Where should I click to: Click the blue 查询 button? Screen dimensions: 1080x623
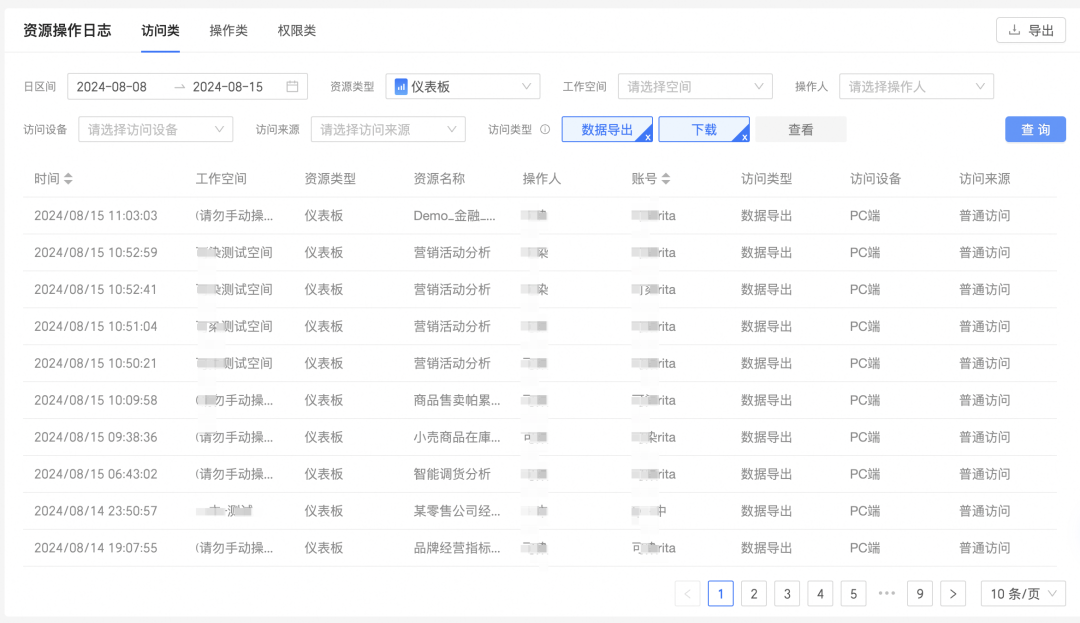coord(1035,130)
